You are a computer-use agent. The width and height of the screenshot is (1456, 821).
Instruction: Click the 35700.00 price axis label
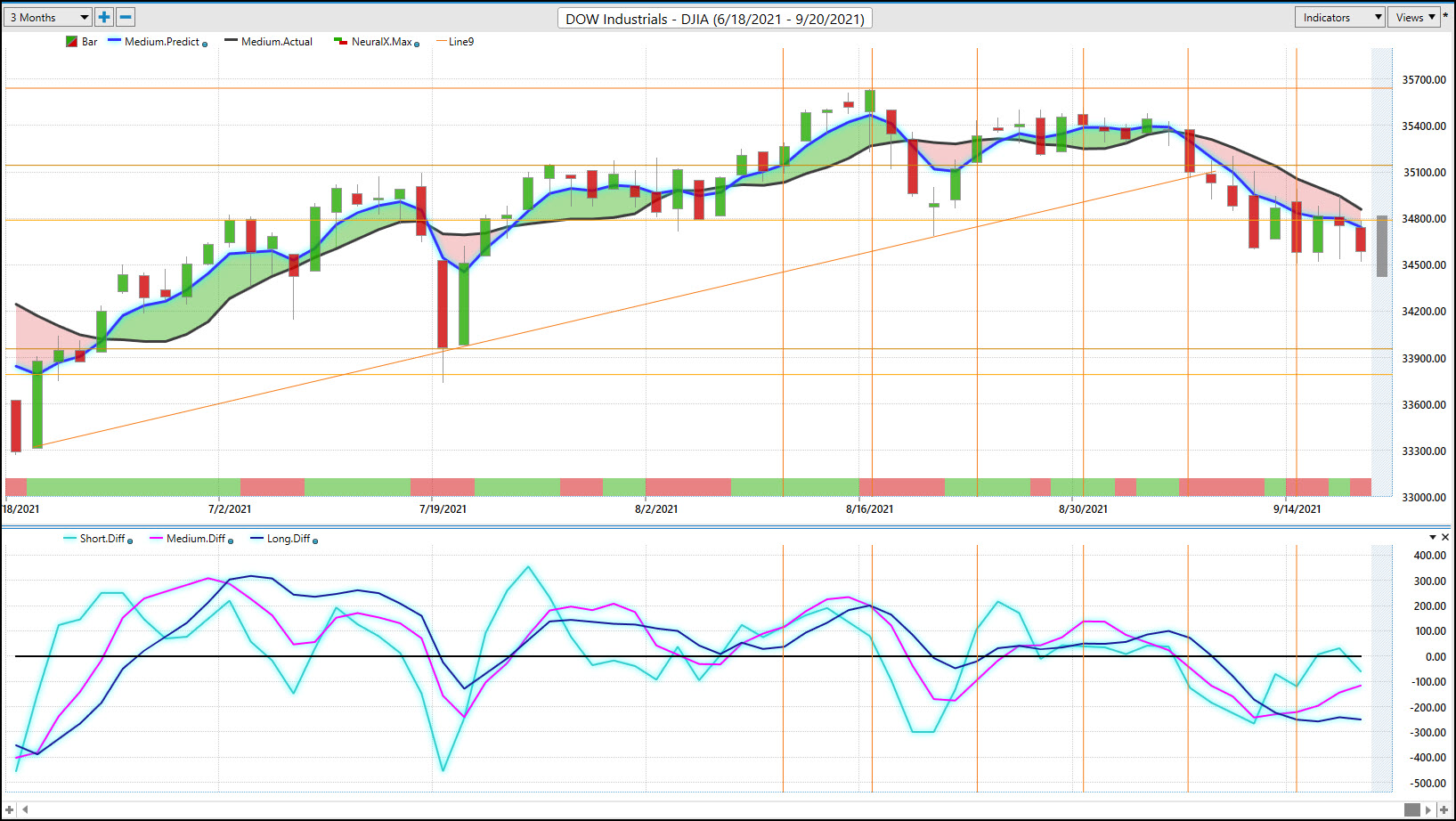pyautogui.click(x=1424, y=80)
